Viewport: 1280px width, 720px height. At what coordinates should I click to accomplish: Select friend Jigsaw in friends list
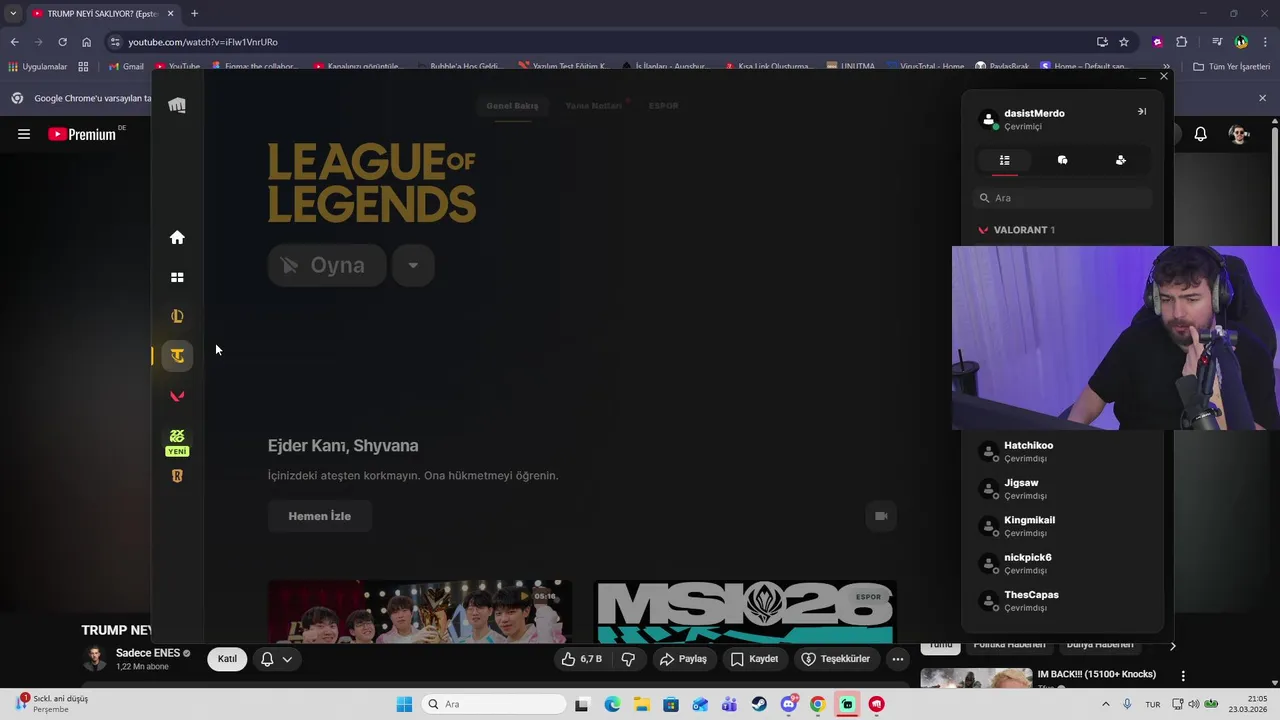pyautogui.click(x=1062, y=489)
